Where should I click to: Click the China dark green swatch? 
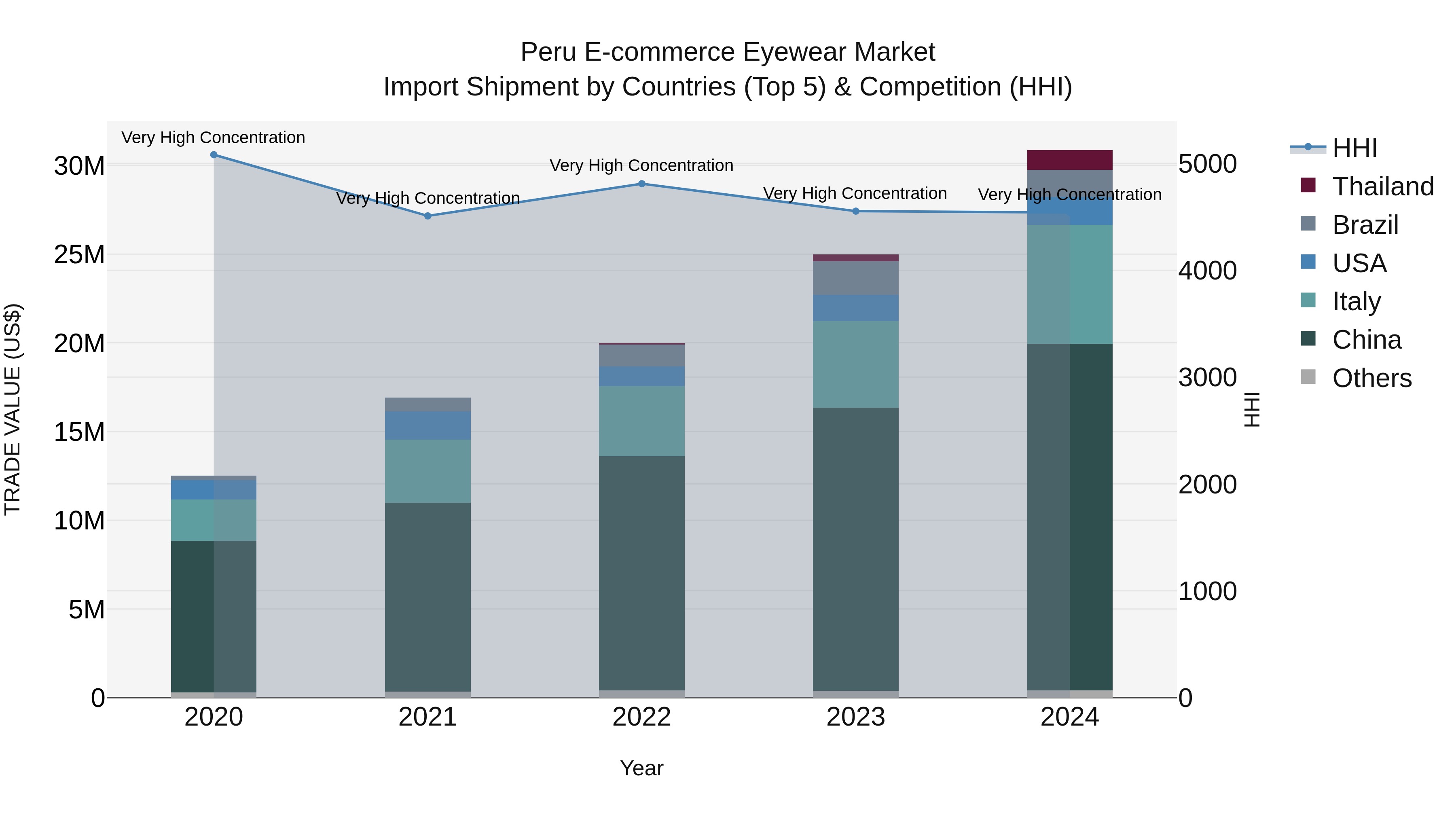tap(1308, 338)
